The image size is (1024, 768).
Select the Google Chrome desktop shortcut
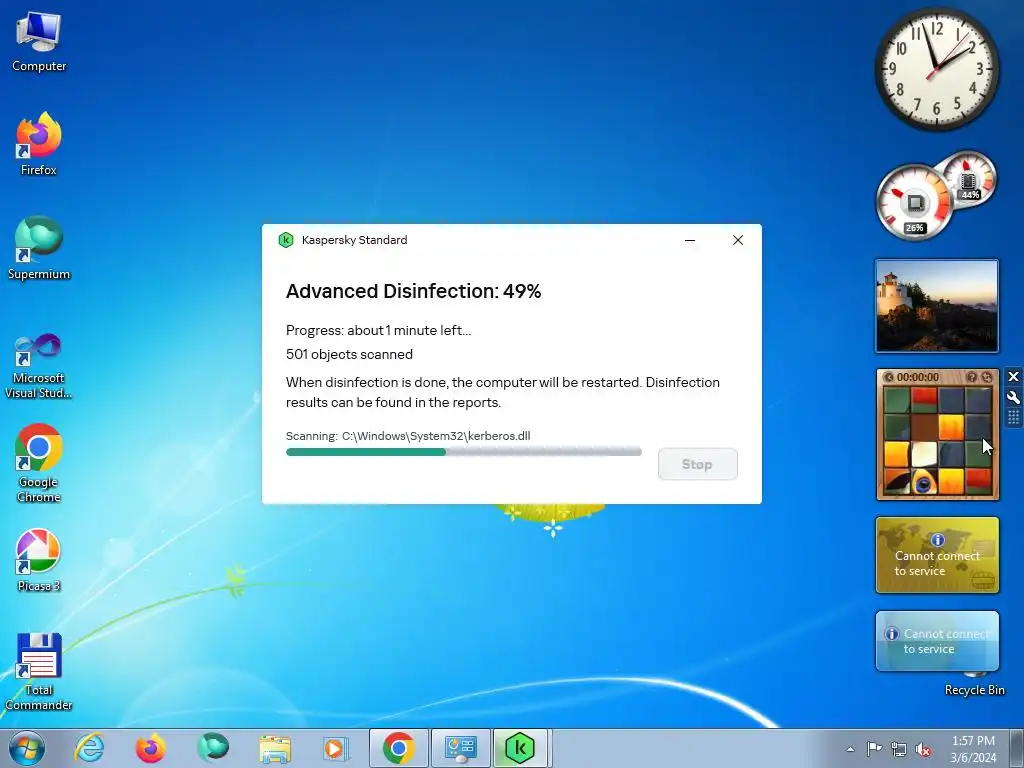(x=39, y=464)
